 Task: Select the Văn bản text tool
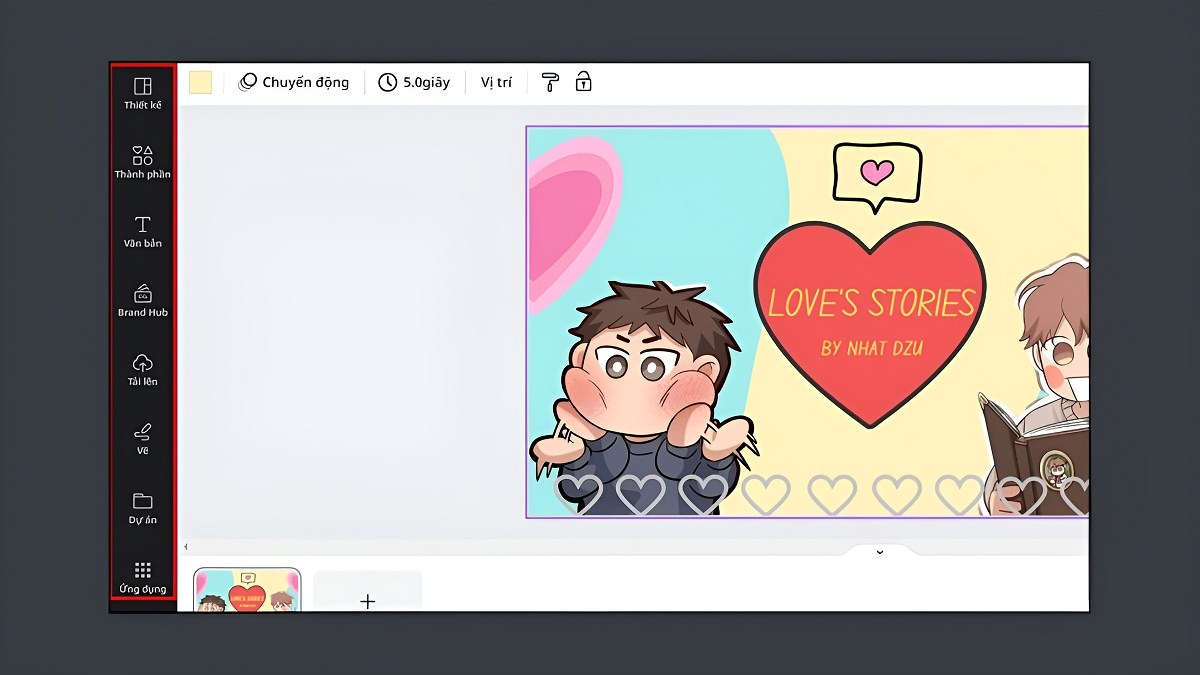tap(143, 231)
